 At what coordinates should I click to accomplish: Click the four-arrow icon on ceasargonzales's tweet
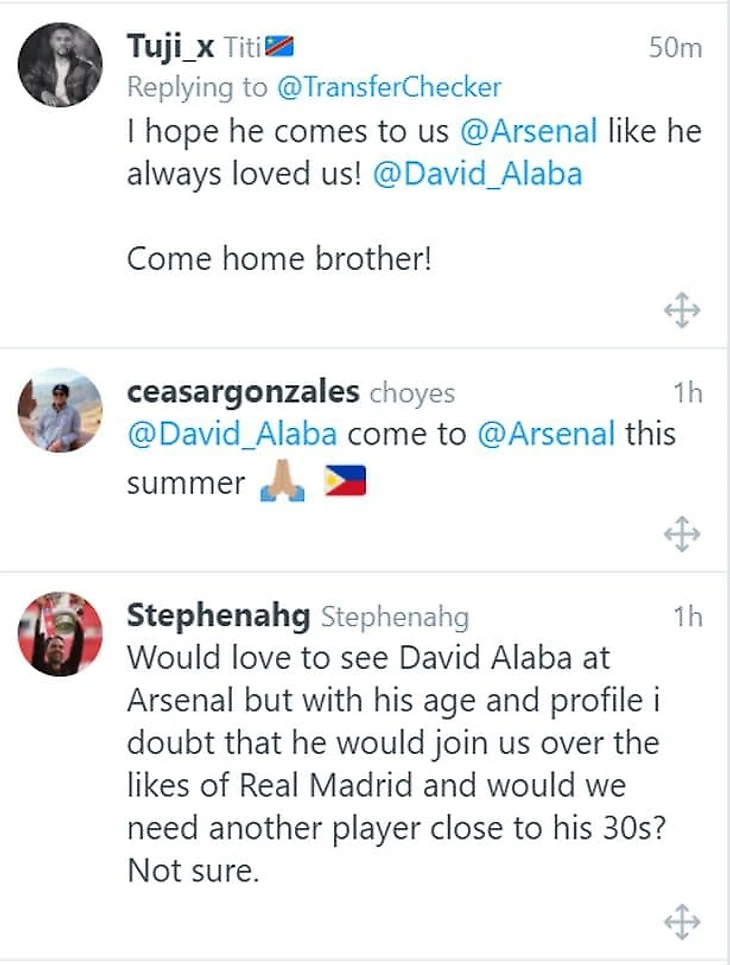pos(682,535)
